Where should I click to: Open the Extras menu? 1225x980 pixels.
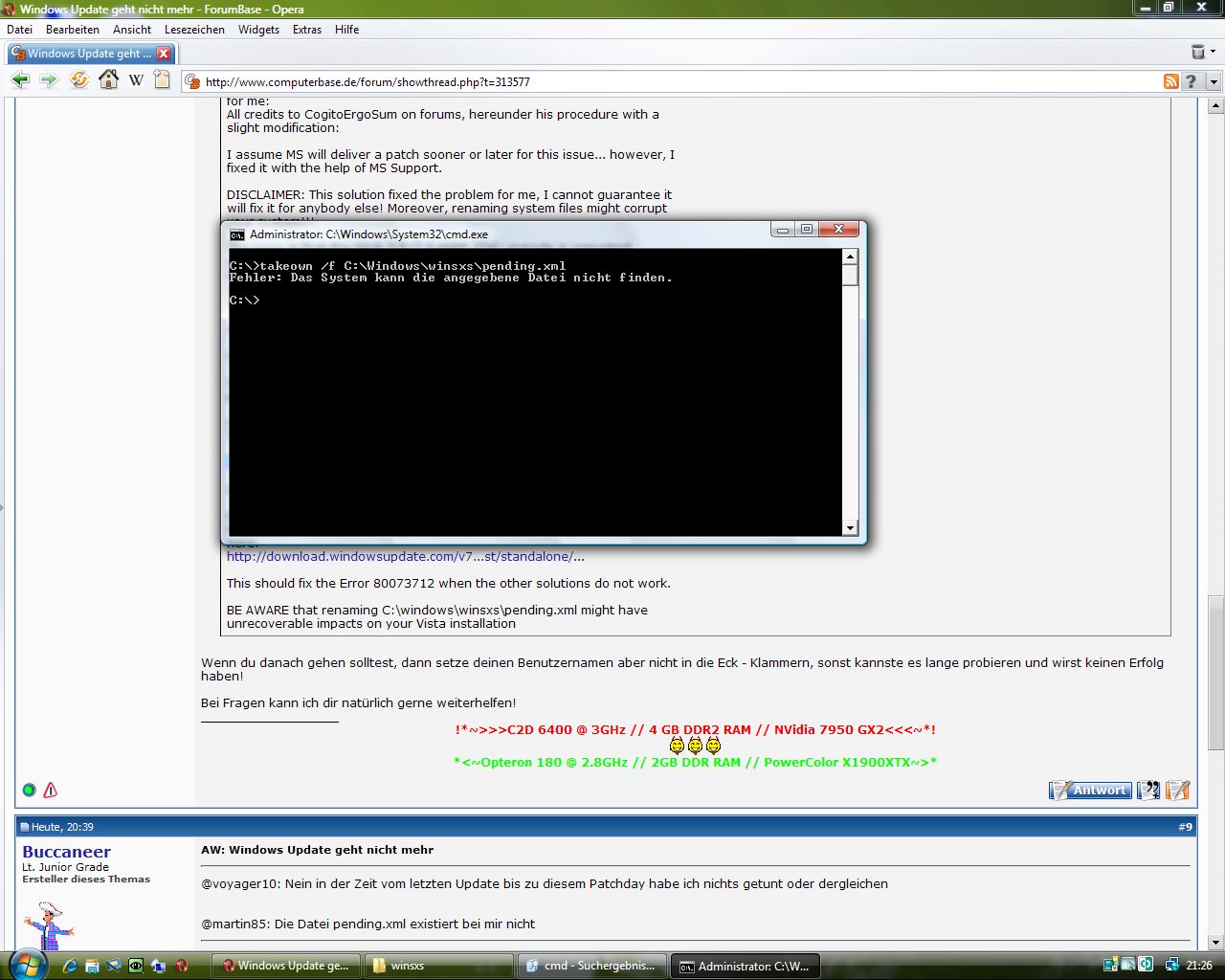(307, 30)
